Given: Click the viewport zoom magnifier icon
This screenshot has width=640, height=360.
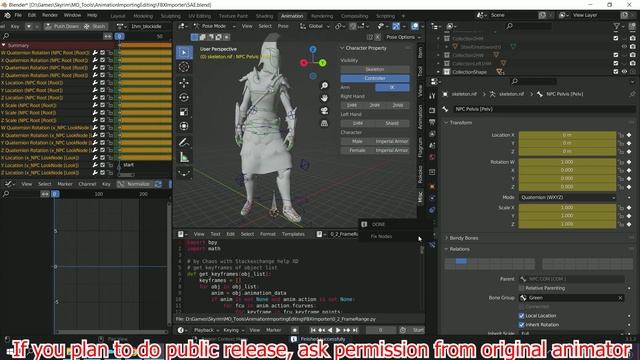Looking at the screenshot, I should pos(324,85).
